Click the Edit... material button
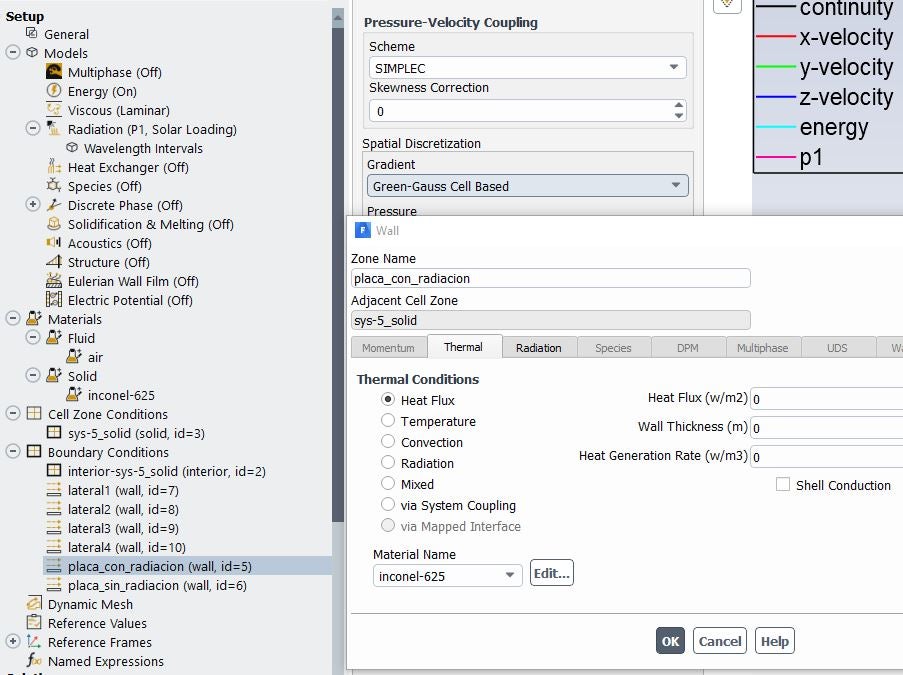The width and height of the screenshot is (903, 675). click(x=551, y=573)
